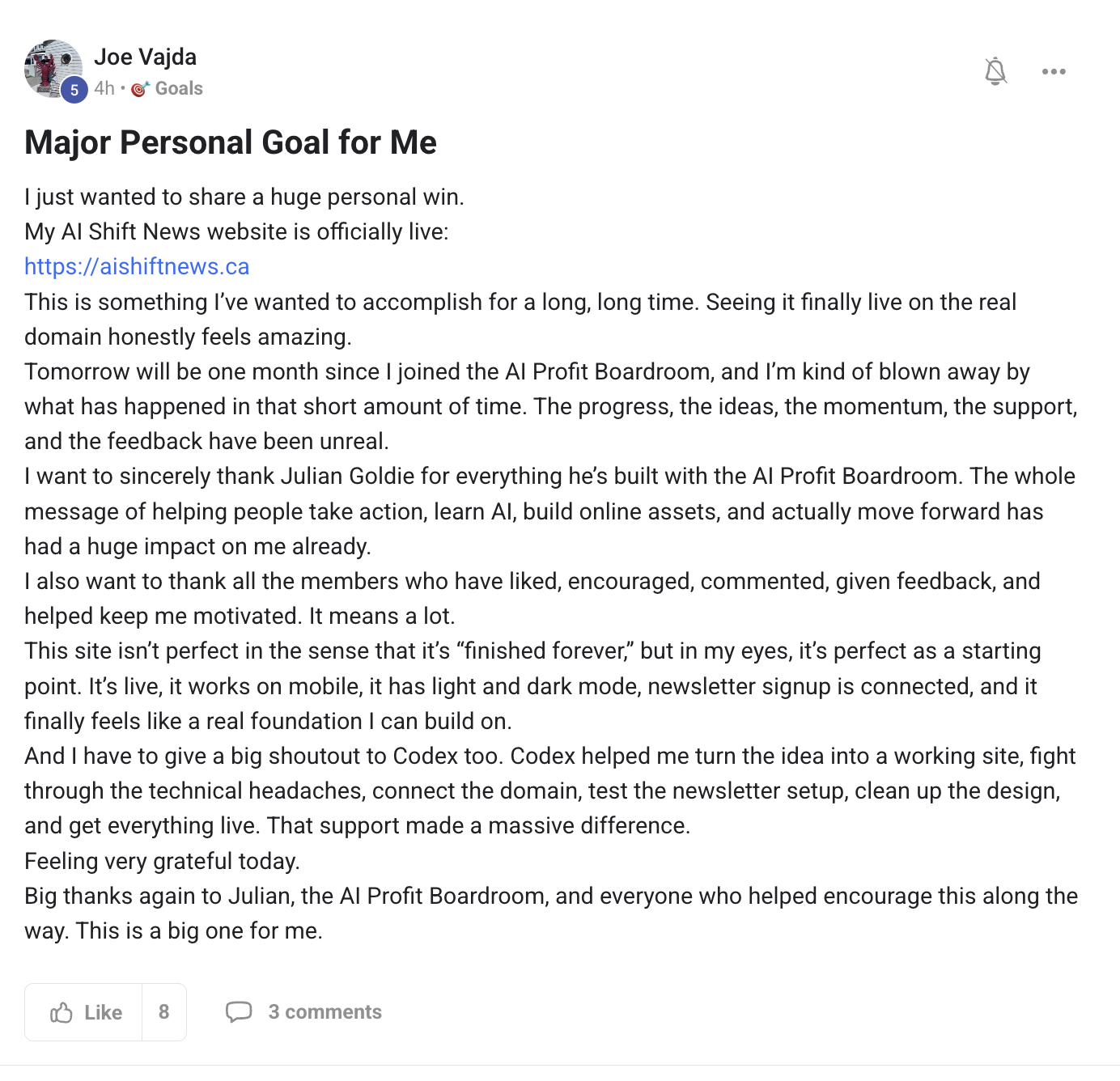Click the 'Tomorrow will be one month' paragraph
This screenshot has width=1120, height=1081.
coord(550,406)
